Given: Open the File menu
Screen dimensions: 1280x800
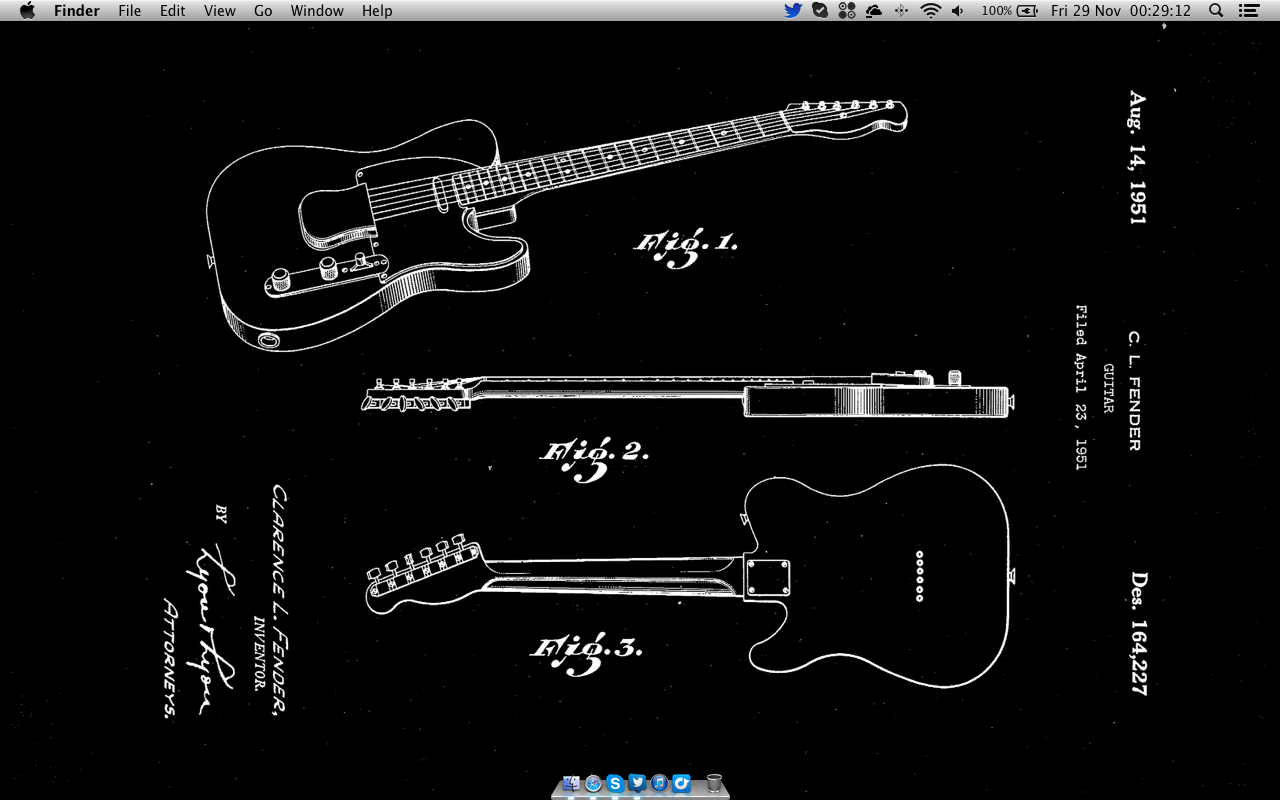Looking at the screenshot, I should [129, 10].
